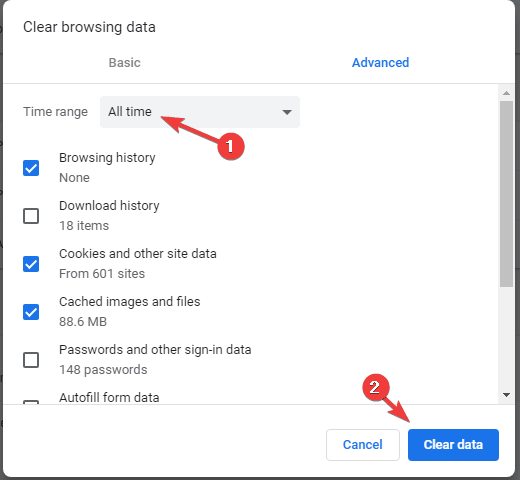Screen dimensions: 520x480
Task: Click the Cancel button
Action: click(363, 445)
